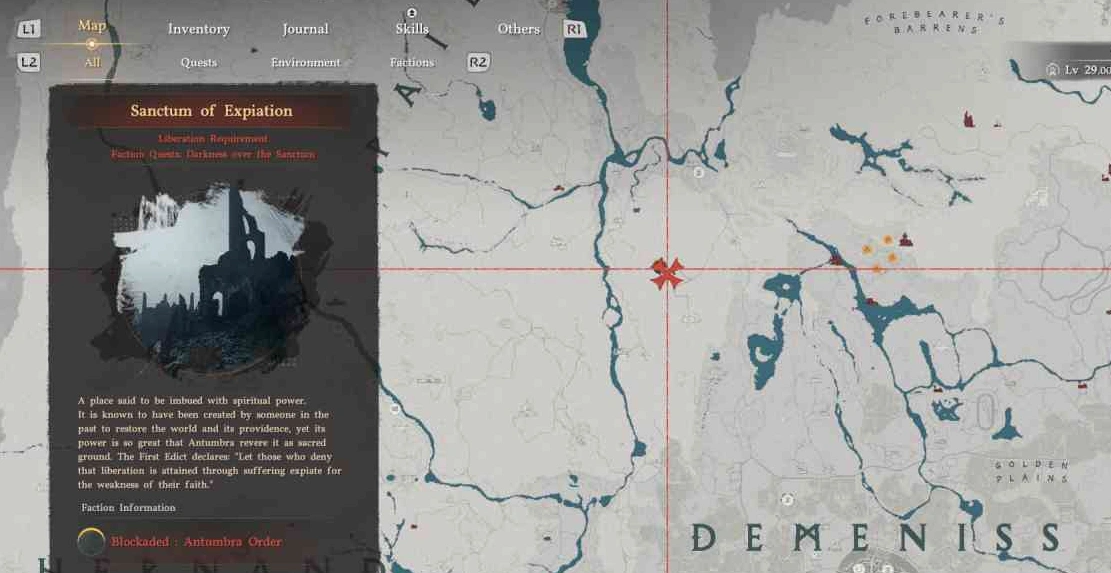Open Darkness over the Sanctum quest link
Image resolution: width=1111 pixels, height=573 pixels.
[212, 155]
